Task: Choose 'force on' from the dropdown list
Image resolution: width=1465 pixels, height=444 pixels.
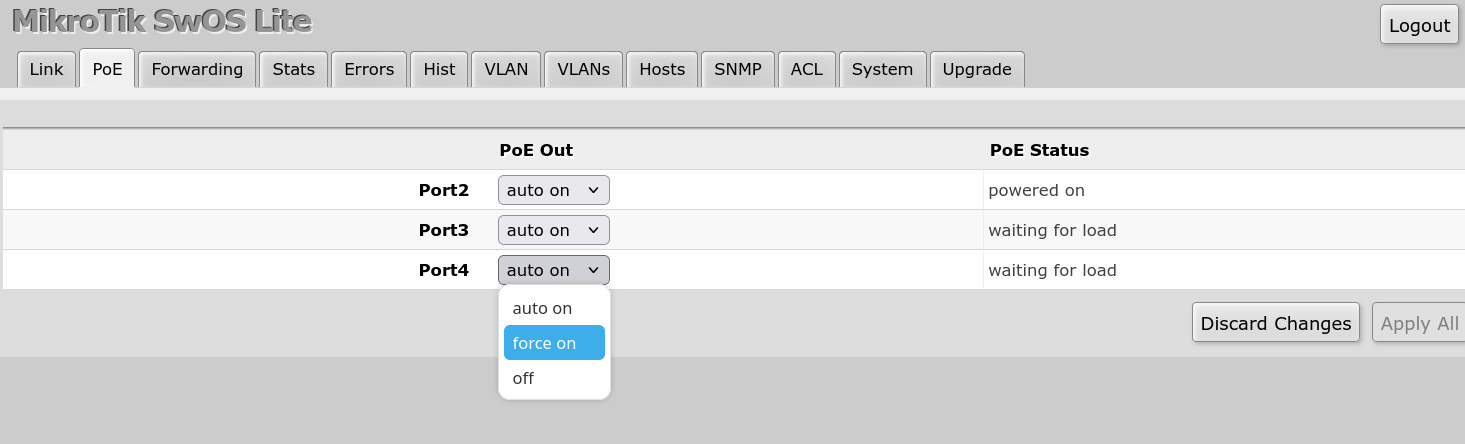Action: (x=554, y=343)
